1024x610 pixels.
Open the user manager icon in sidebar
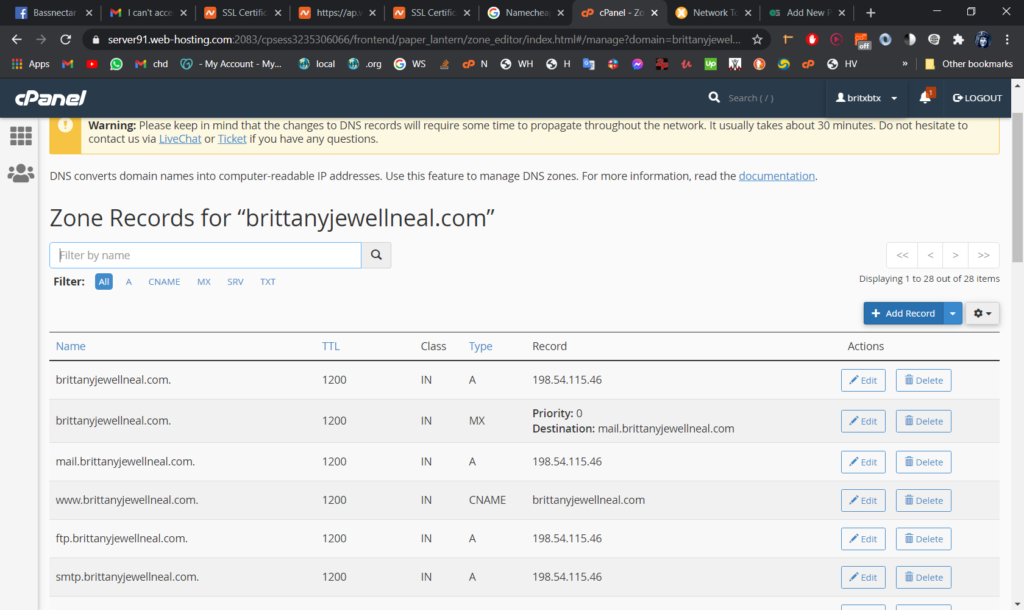[20, 173]
